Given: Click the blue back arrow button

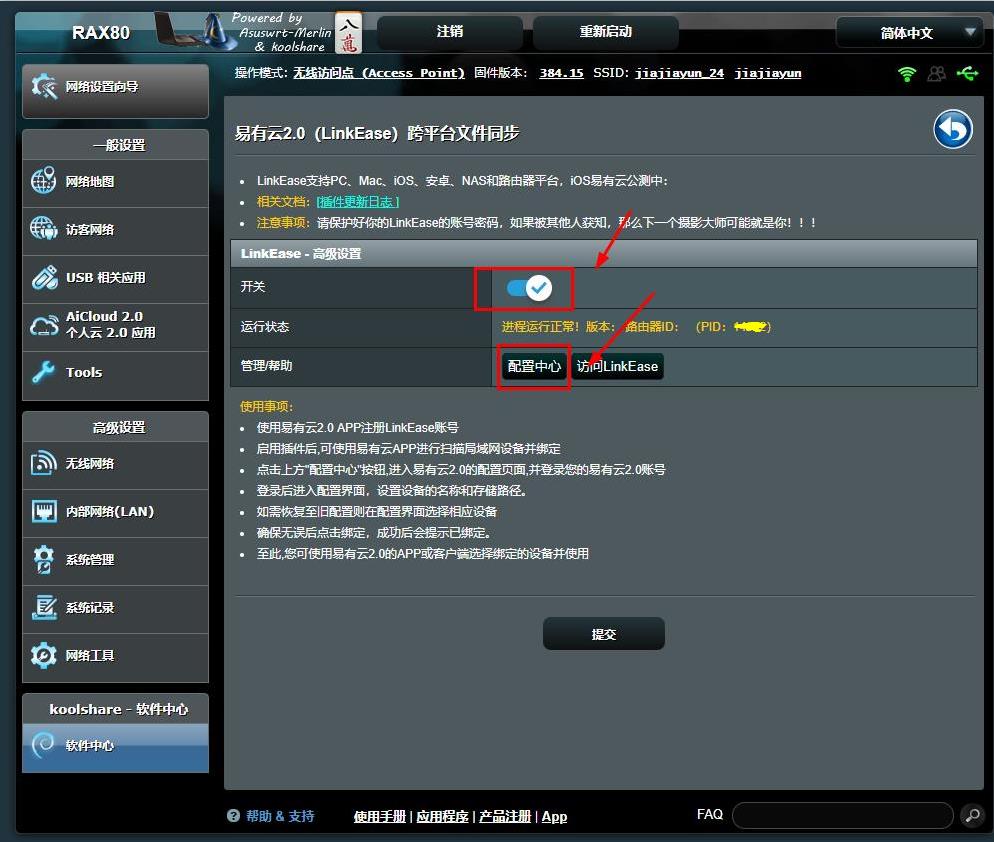Looking at the screenshot, I should coord(953,129).
